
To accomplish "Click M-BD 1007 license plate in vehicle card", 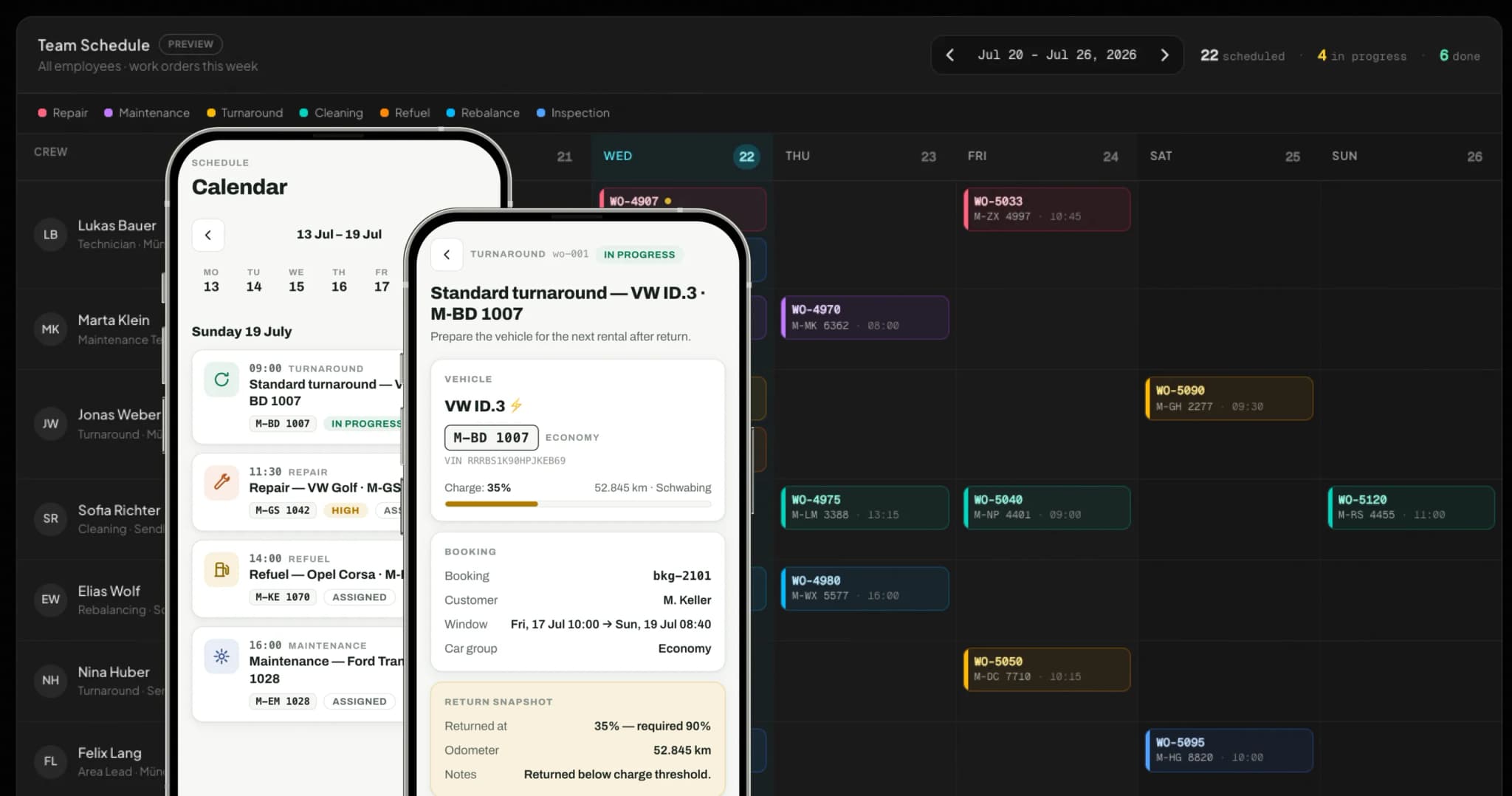I will 491,438.
